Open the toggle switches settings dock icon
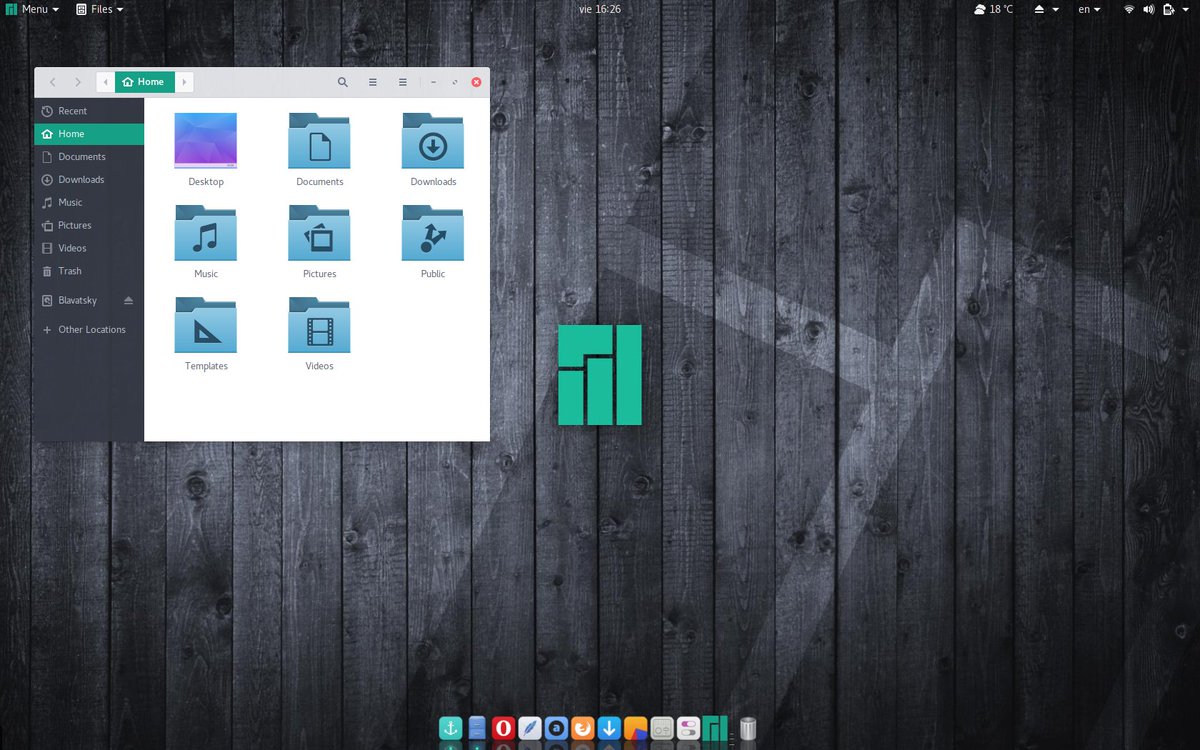The width and height of the screenshot is (1200, 750). (688, 728)
